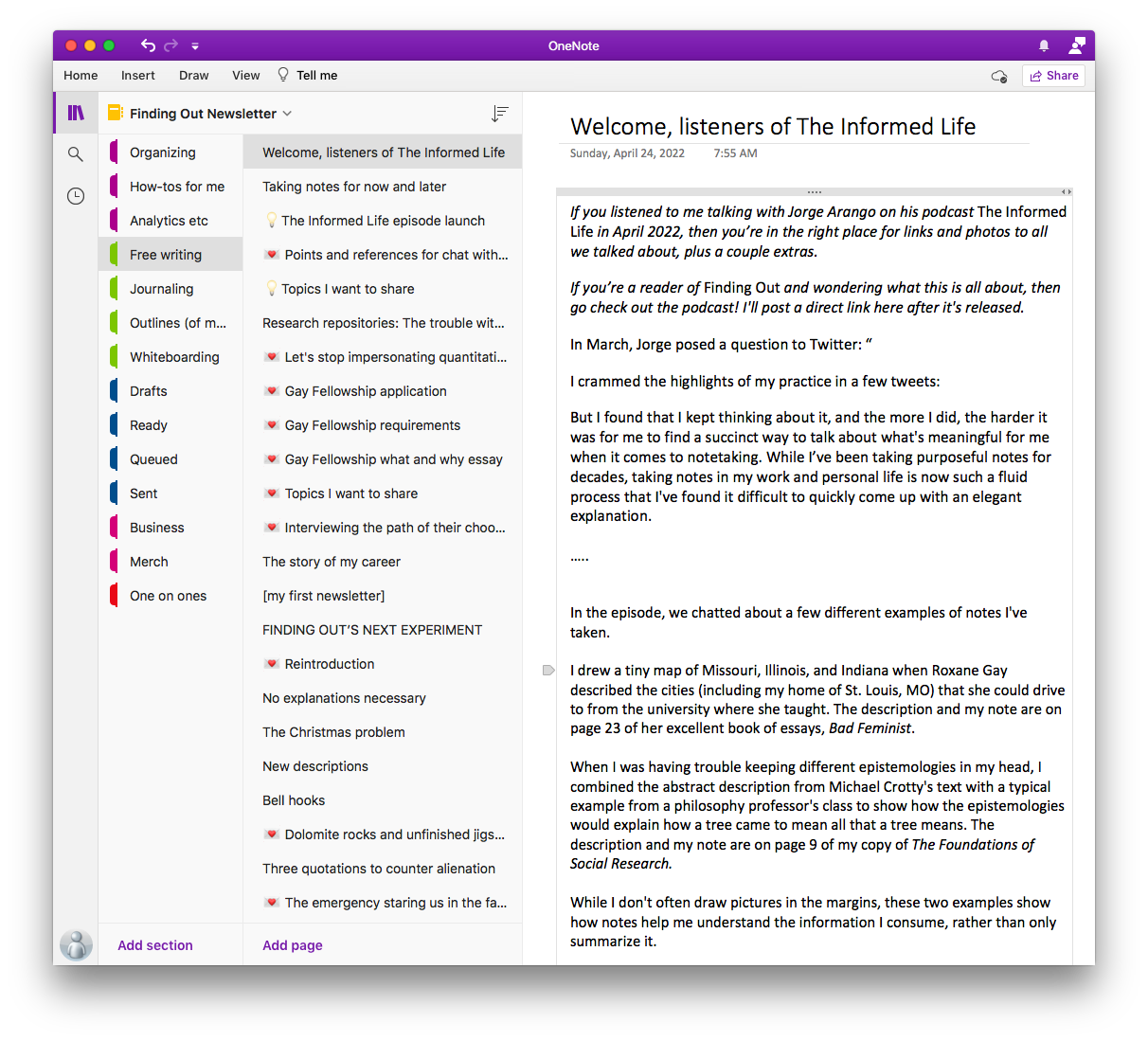The width and height of the screenshot is (1148, 1041).
Task: Click the page title Welcome, listeners heading
Action: 773,126
